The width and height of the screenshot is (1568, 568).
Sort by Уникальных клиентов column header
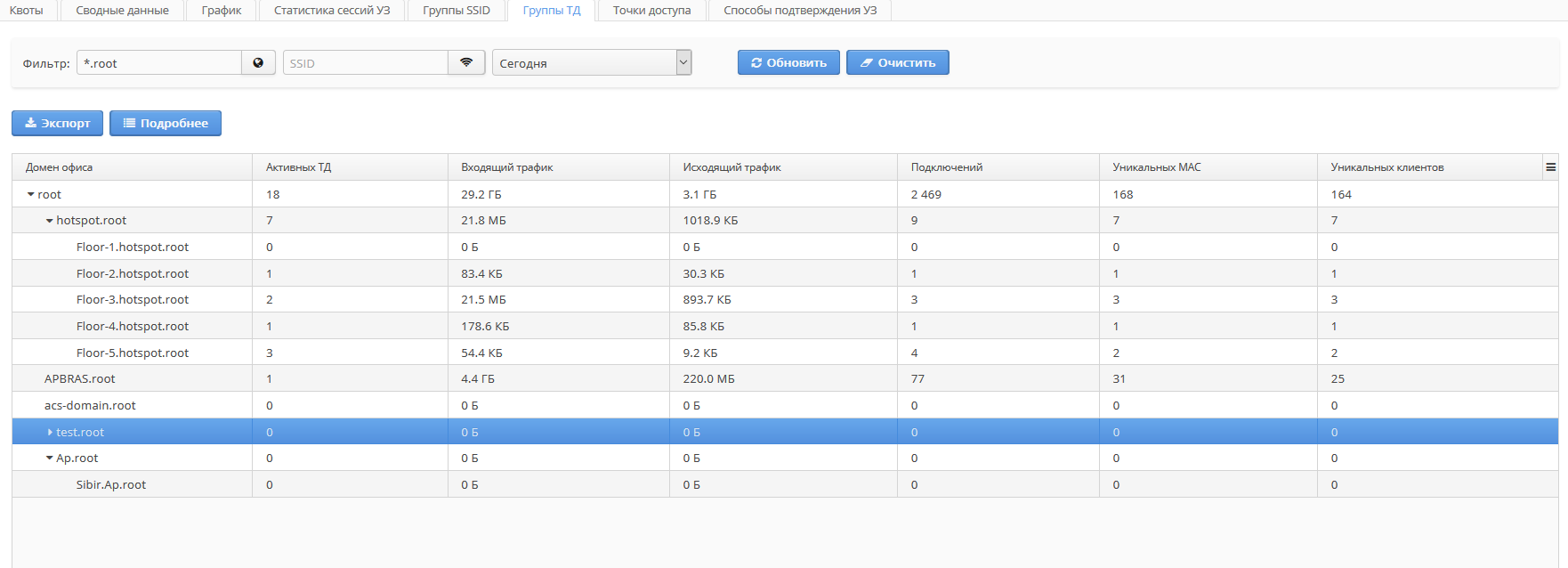point(1430,167)
